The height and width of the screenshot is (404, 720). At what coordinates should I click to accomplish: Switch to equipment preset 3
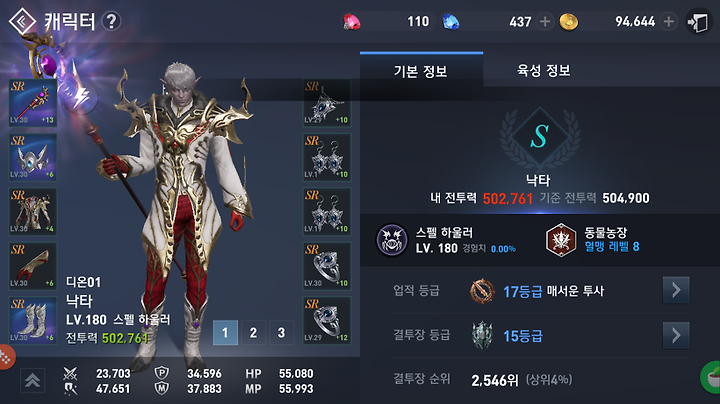281,332
